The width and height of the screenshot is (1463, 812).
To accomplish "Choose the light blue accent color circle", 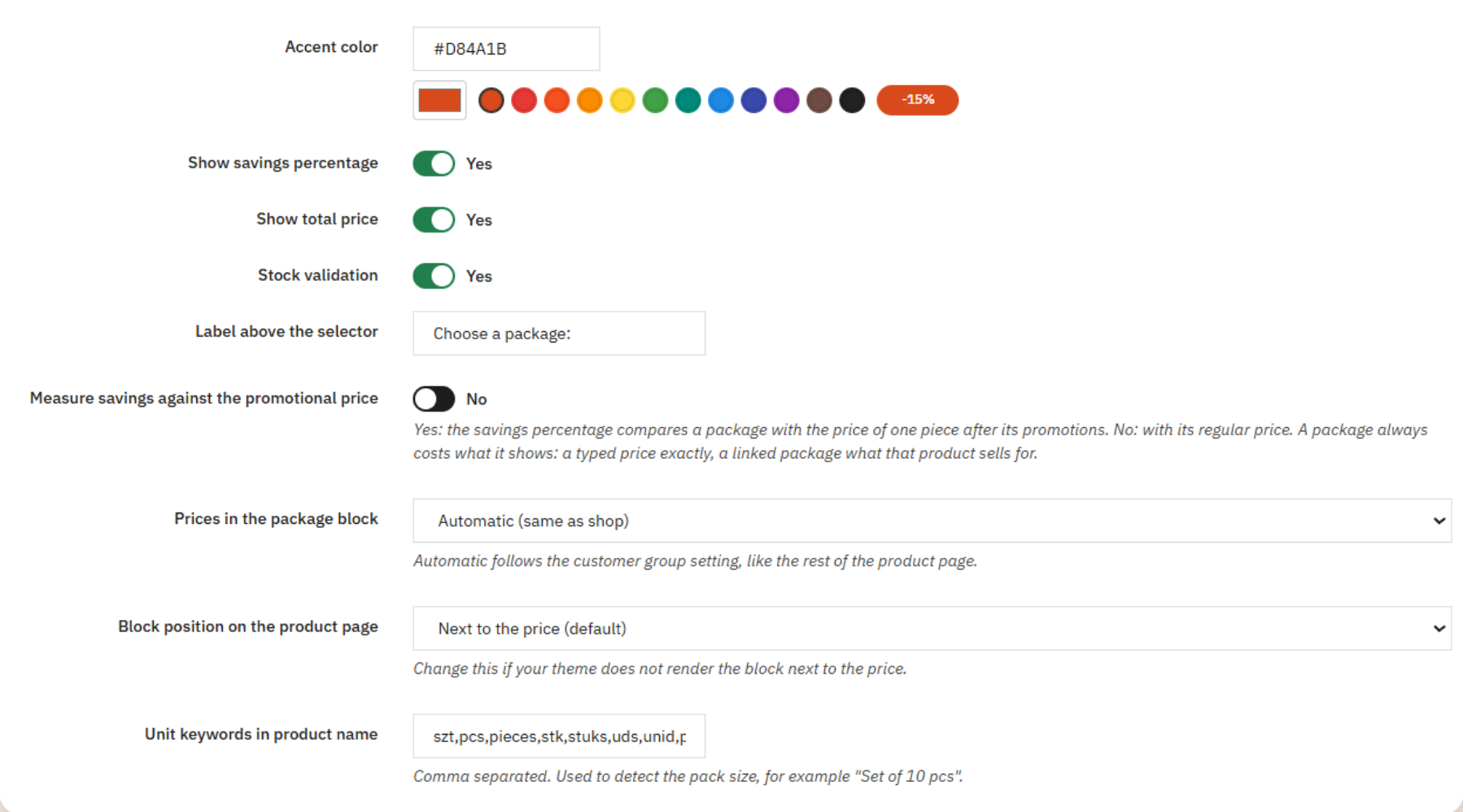I will 721,100.
